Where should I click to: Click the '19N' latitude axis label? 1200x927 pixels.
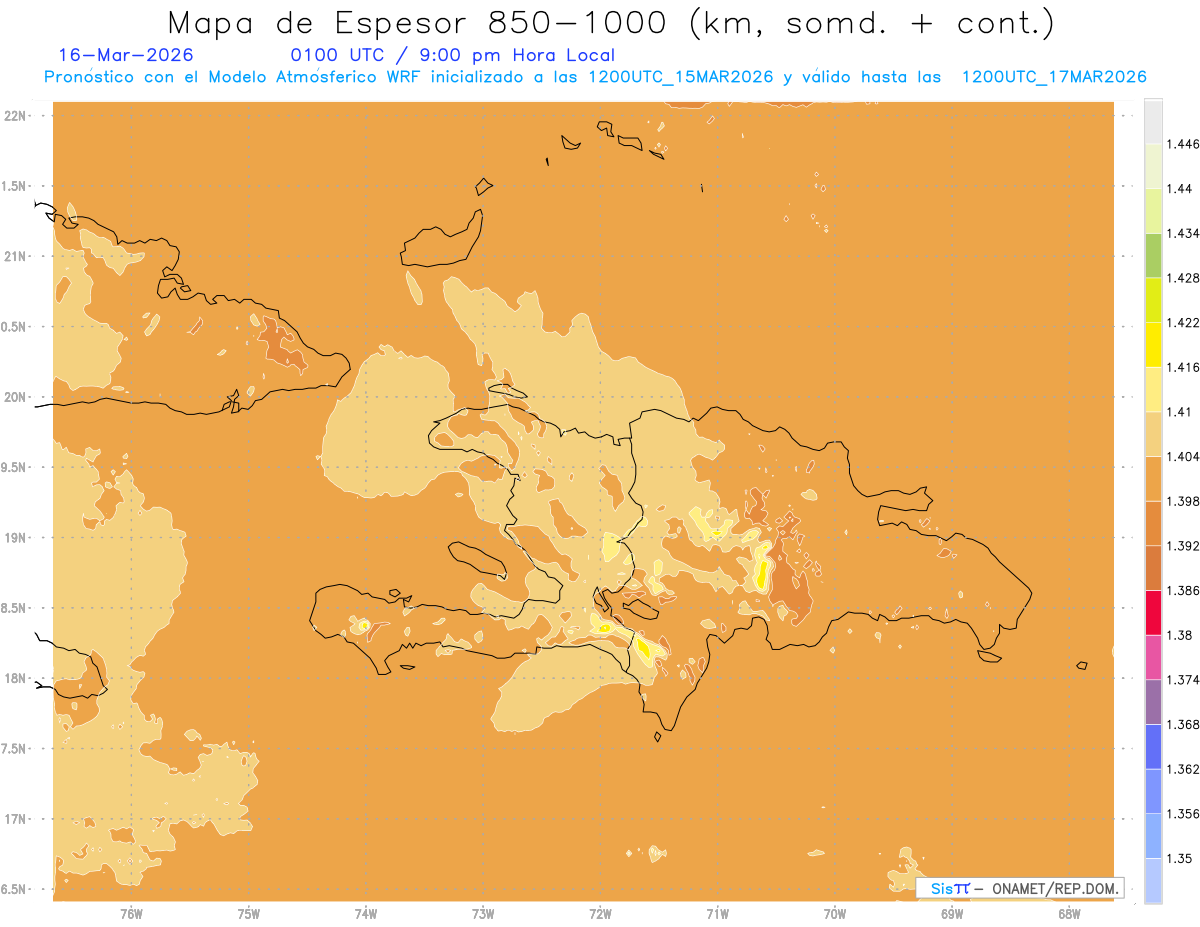[15, 537]
